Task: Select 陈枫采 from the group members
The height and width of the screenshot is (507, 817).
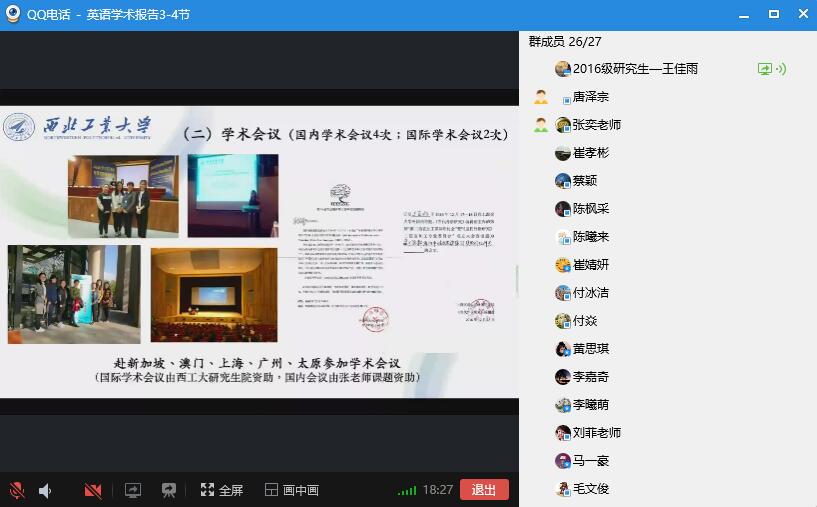Action: point(590,209)
